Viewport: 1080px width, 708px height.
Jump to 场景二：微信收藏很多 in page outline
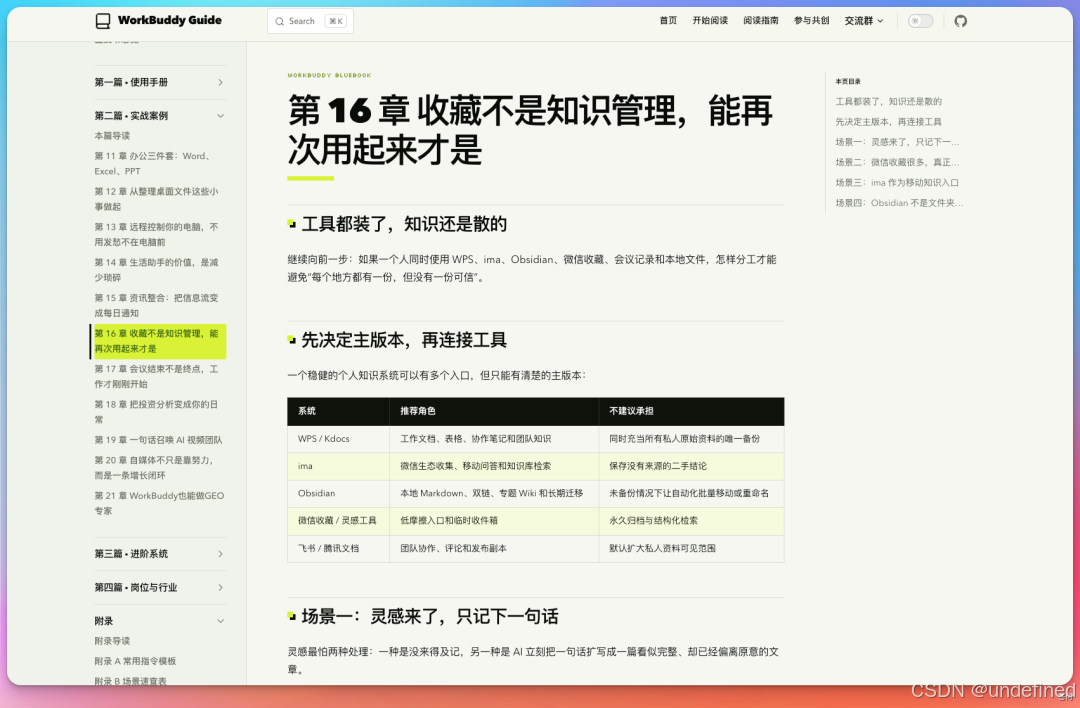pyautogui.click(x=897, y=163)
